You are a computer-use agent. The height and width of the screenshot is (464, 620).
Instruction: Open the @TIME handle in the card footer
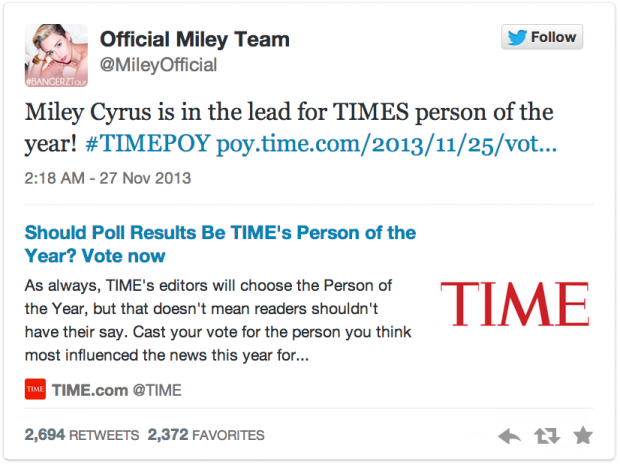pos(157,390)
